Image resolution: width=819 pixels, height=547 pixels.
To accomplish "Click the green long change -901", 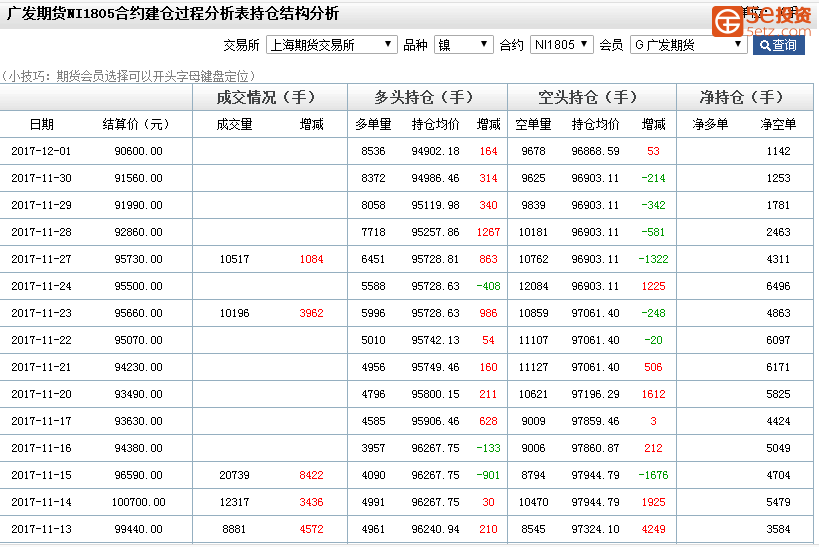I will [488, 475].
